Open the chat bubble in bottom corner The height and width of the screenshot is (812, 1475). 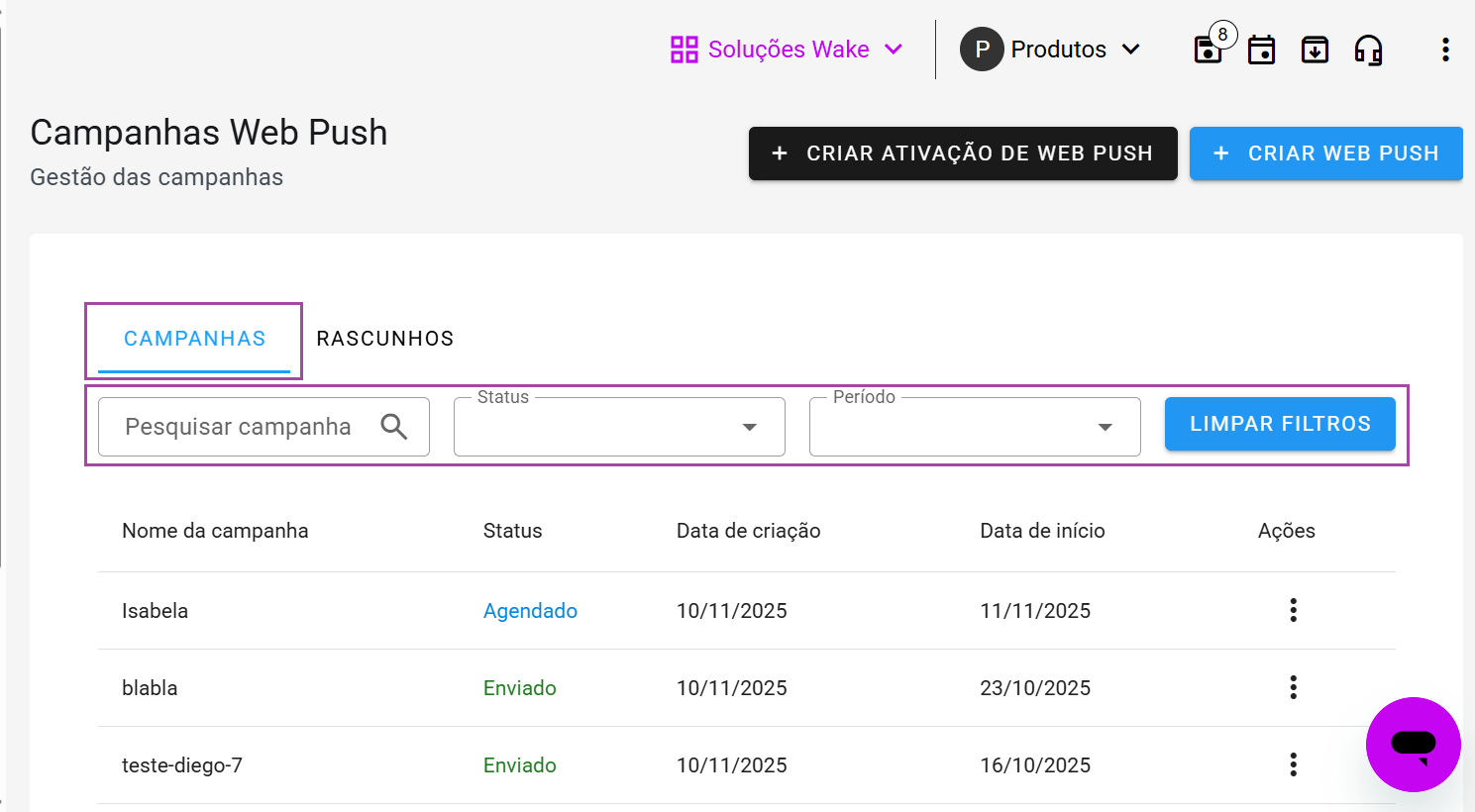[x=1413, y=745]
